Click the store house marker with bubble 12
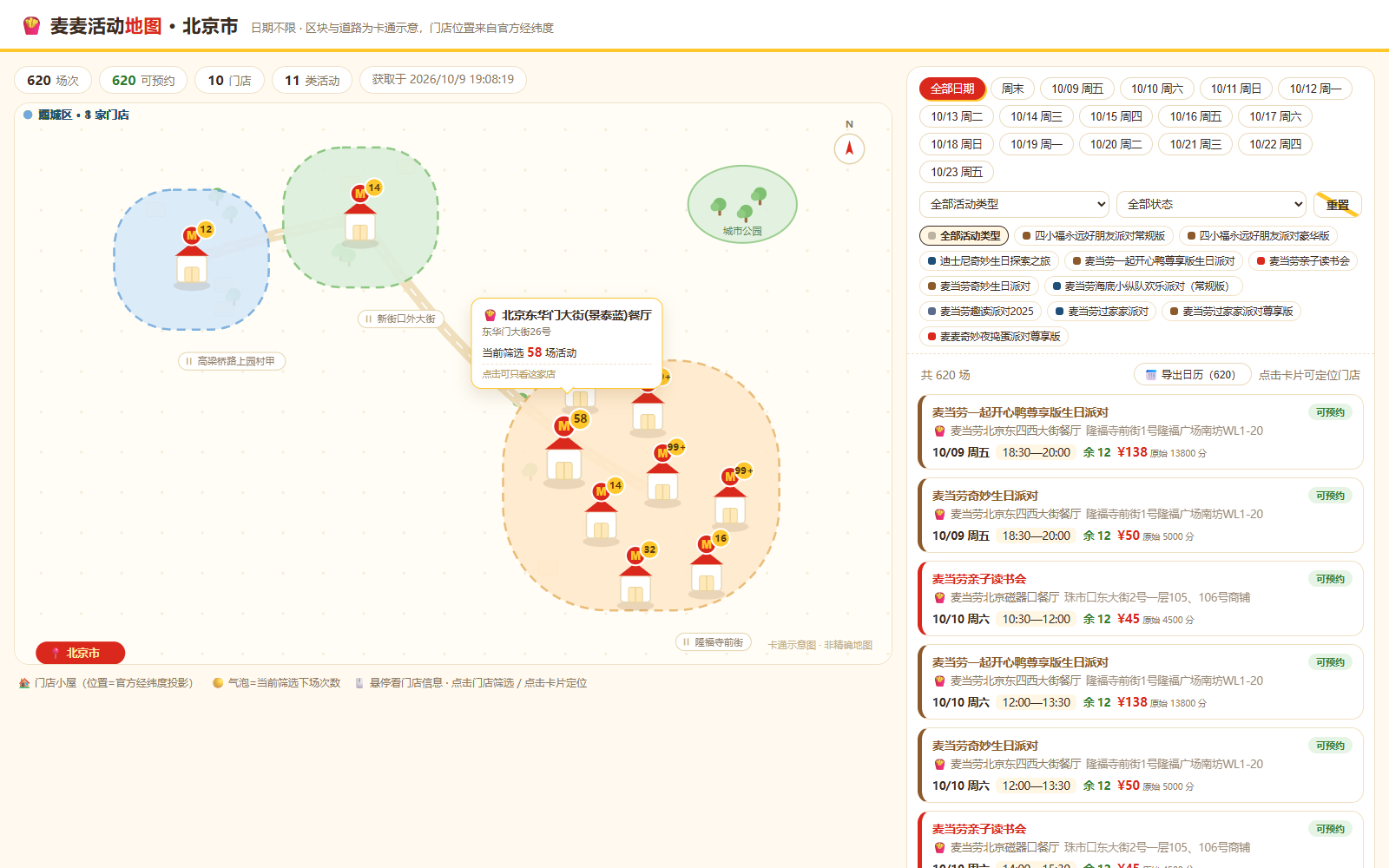 (192, 258)
